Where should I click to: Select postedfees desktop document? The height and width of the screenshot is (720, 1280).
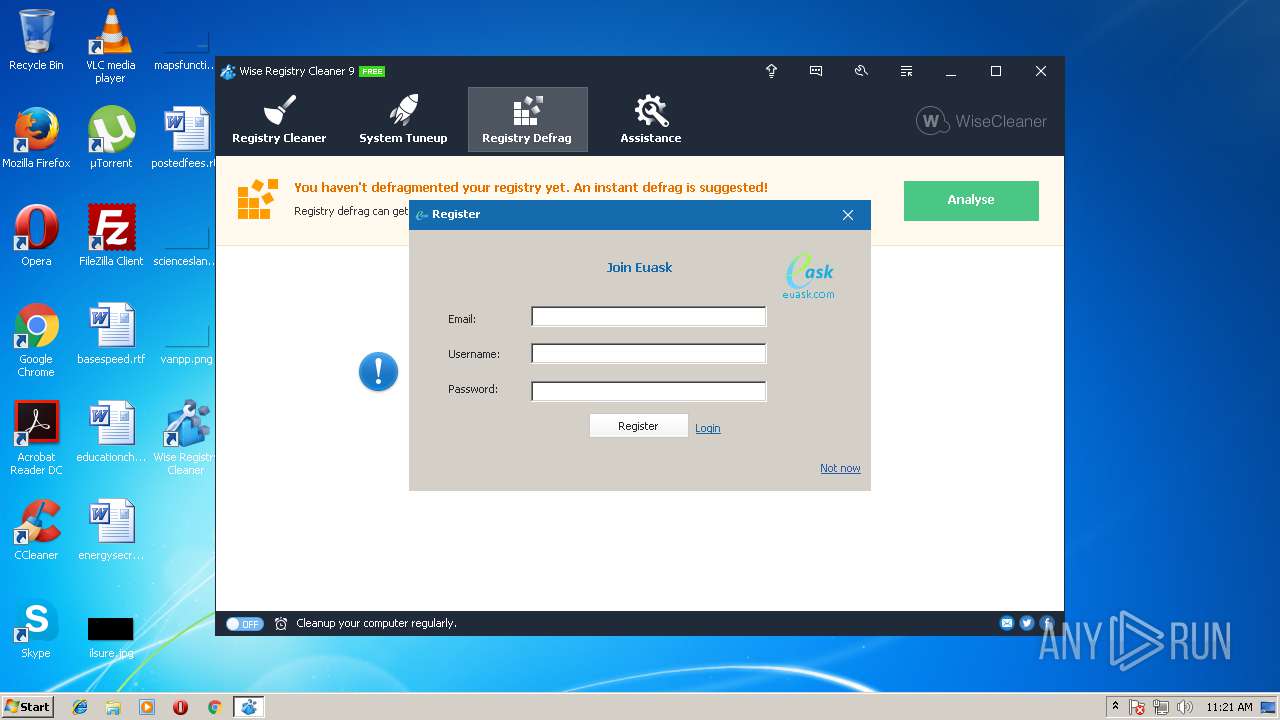186,138
